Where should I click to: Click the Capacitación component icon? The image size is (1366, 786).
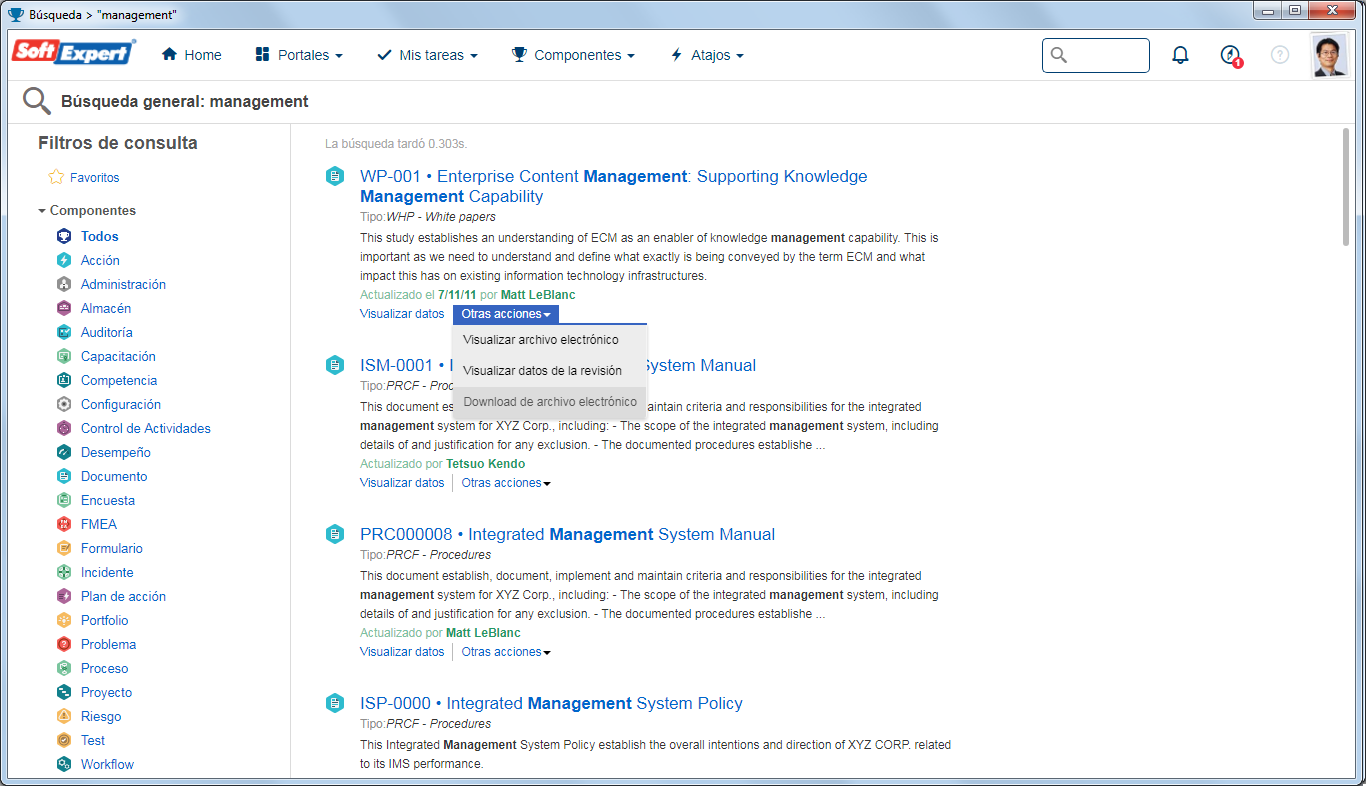point(64,356)
